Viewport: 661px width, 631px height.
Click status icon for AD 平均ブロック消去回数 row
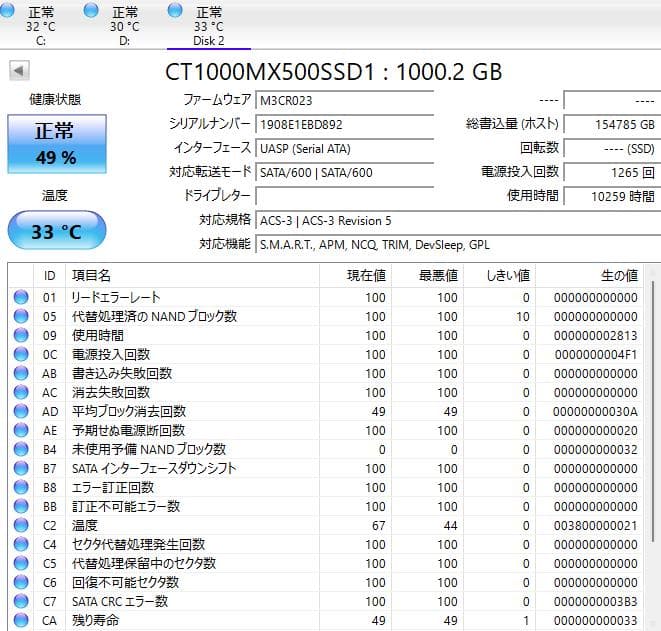[x=21, y=411]
